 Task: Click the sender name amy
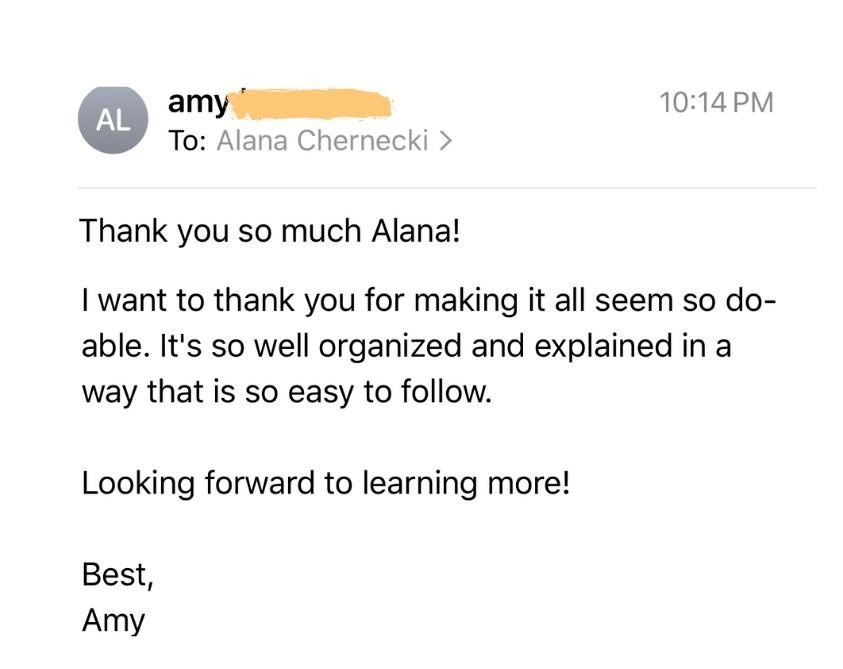coord(198,102)
